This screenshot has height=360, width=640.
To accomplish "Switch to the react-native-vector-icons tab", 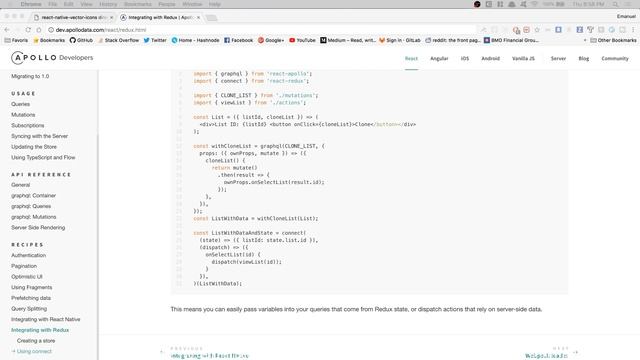I will [73, 18].
